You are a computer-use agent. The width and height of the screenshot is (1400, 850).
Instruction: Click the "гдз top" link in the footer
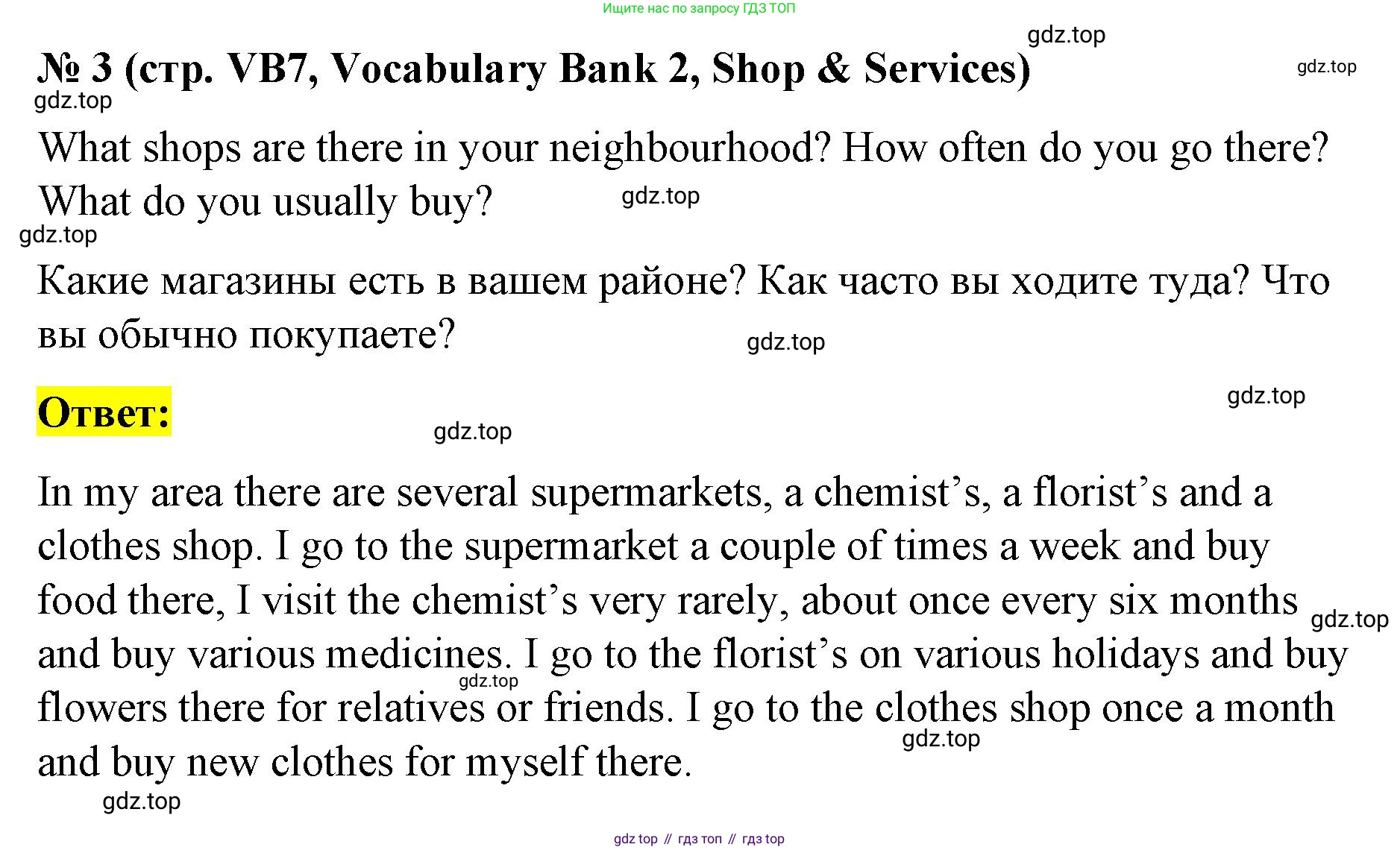point(763,839)
